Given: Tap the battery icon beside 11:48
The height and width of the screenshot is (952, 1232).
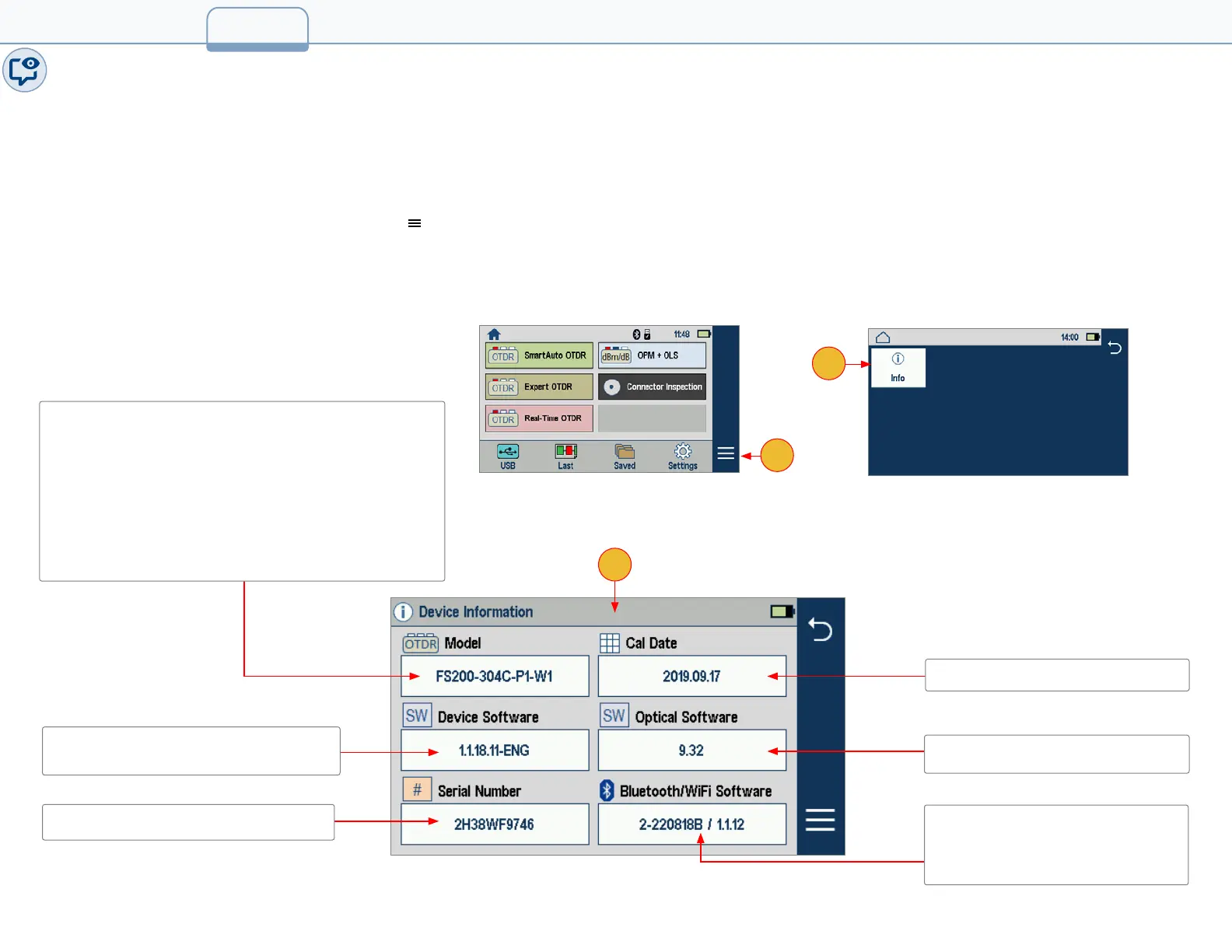Looking at the screenshot, I should [x=705, y=334].
